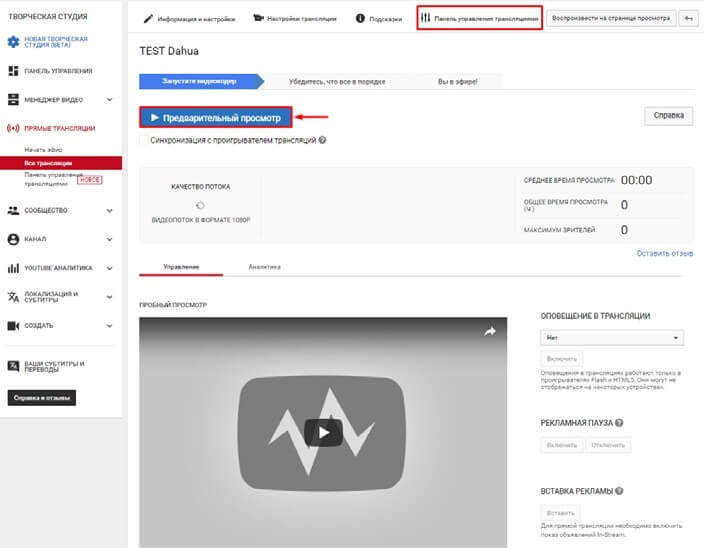Play the preview video with center play button
704x548 pixels.
(323, 433)
